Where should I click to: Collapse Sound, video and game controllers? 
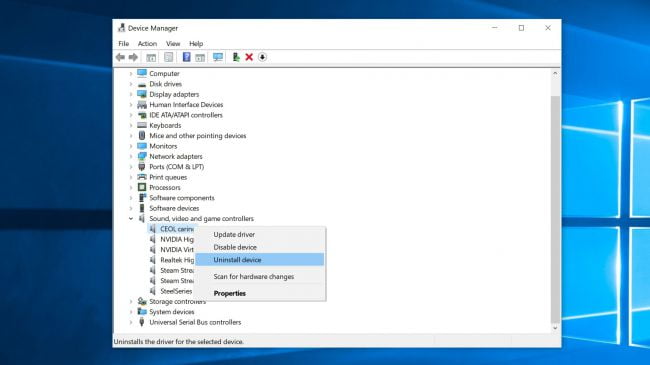(131, 219)
